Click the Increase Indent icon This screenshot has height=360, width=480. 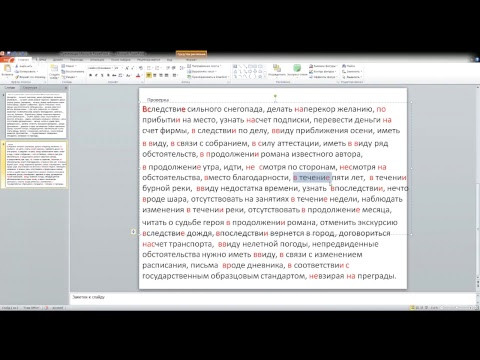174,68
